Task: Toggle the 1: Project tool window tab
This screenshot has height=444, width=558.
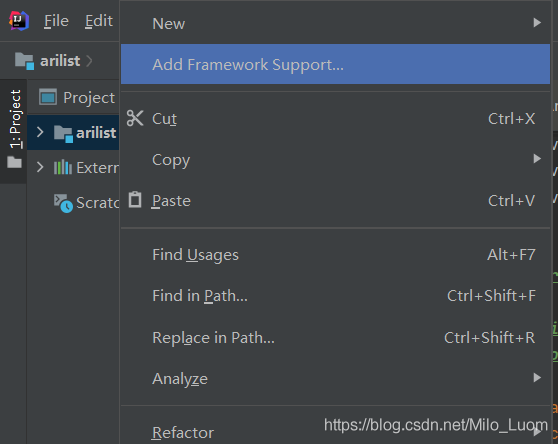Action: coord(14,119)
